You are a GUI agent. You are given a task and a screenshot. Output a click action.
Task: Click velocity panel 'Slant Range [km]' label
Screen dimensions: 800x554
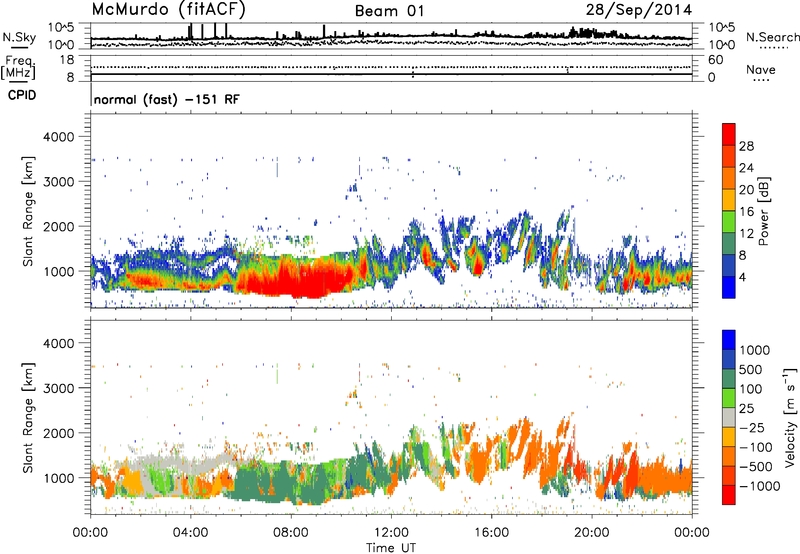28,418
